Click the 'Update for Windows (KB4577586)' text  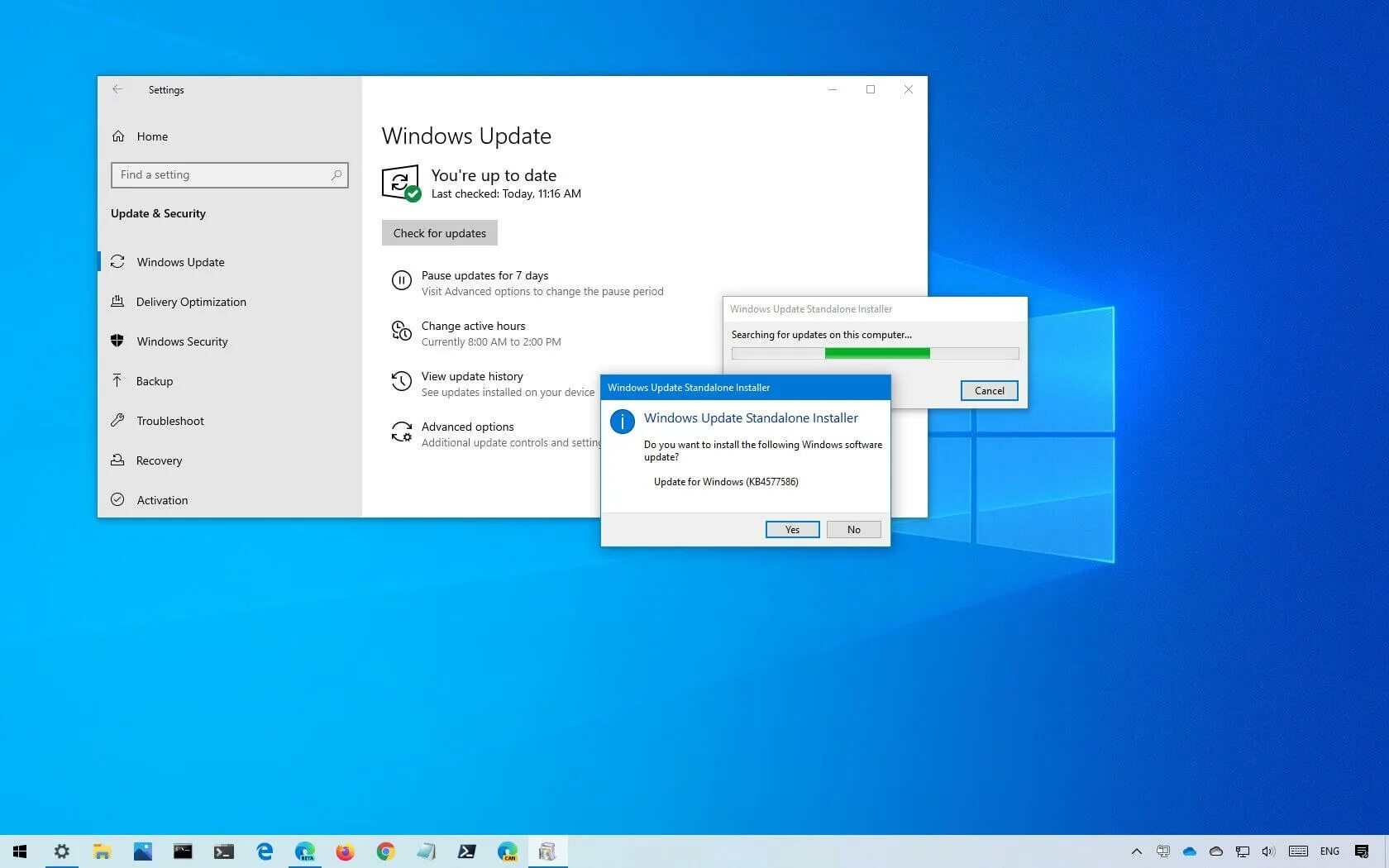pyautogui.click(x=726, y=482)
